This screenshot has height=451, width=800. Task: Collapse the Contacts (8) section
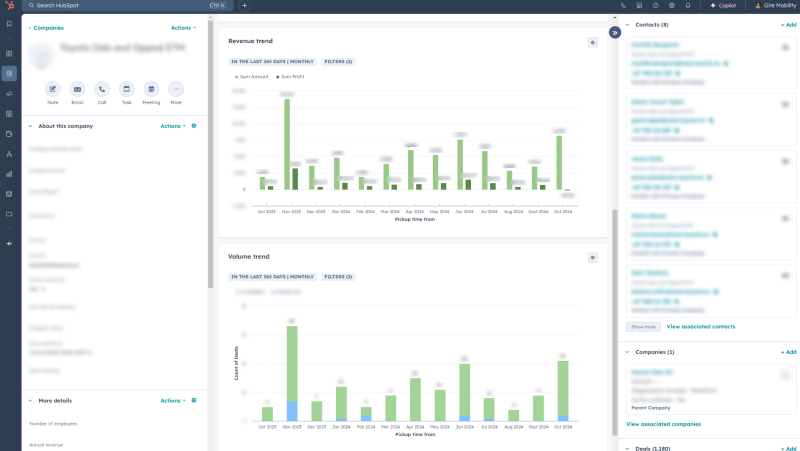[628, 25]
